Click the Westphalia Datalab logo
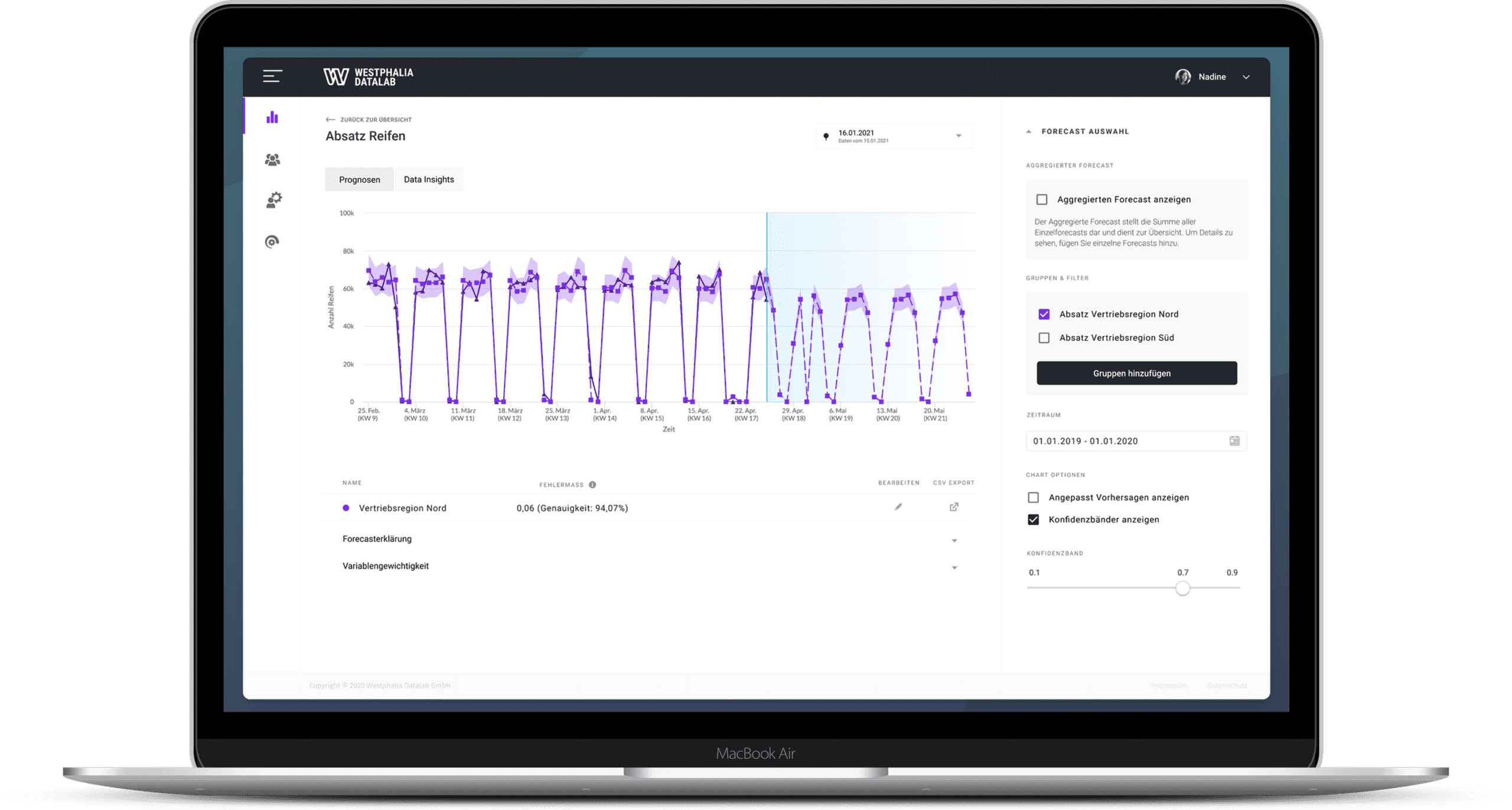 coord(368,77)
